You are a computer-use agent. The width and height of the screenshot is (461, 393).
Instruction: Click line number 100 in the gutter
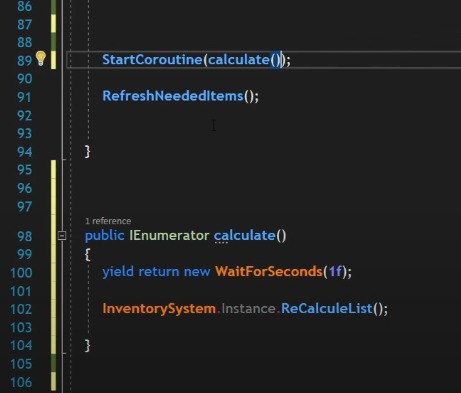click(21, 273)
